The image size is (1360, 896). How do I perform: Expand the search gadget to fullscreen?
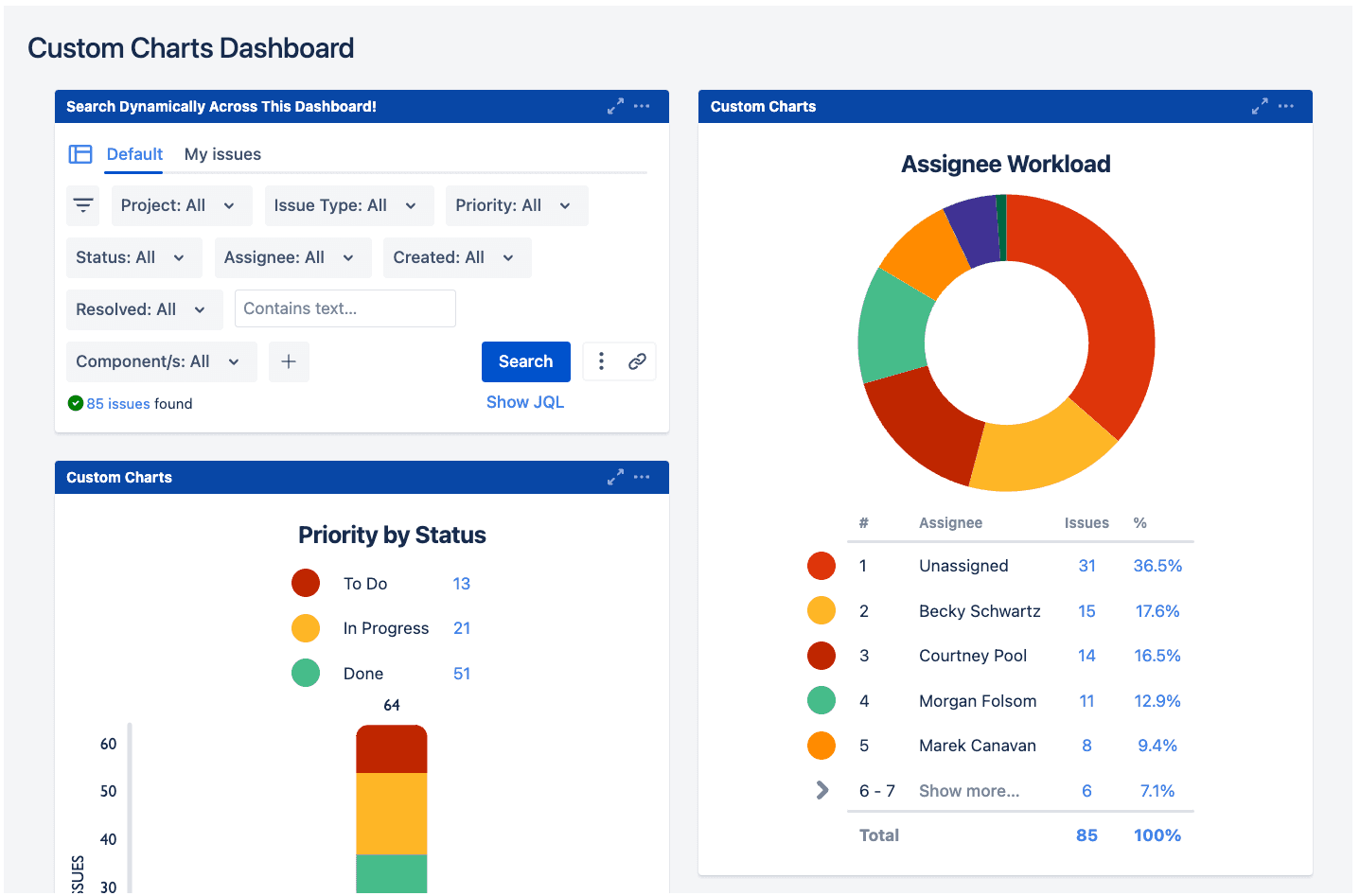(615, 107)
